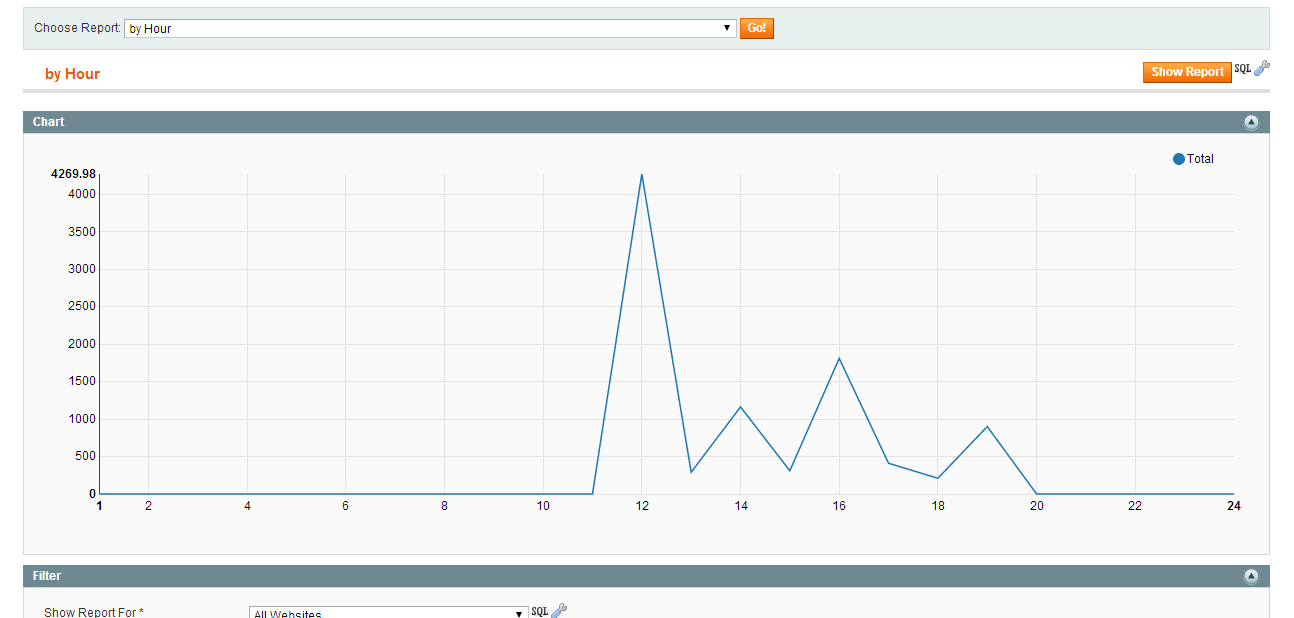Viewport: 1294px width, 618px height.
Task: Click the Go! button
Action: coord(757,28)
